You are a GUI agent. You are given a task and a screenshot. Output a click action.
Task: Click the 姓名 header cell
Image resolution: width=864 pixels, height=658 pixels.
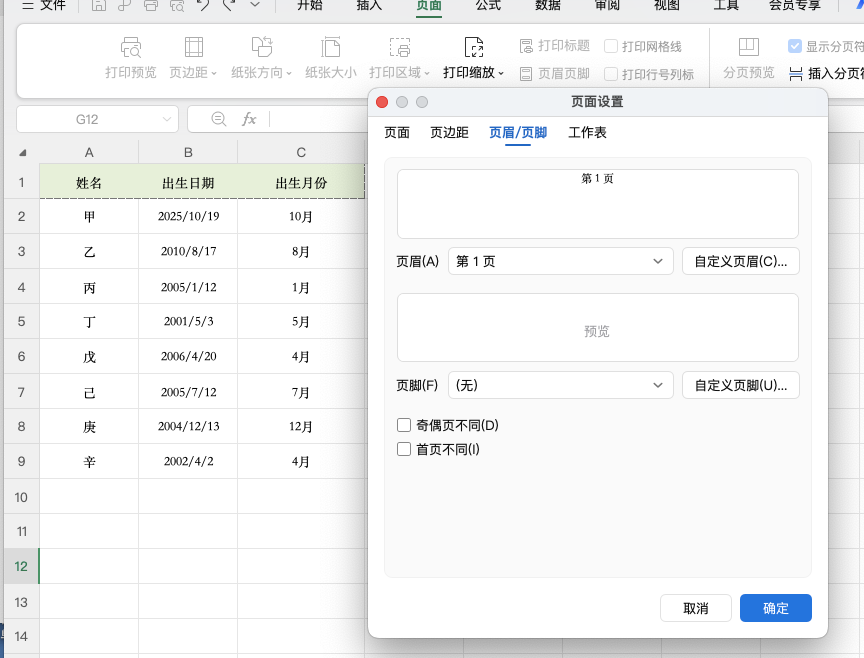(x=89, y=182)
